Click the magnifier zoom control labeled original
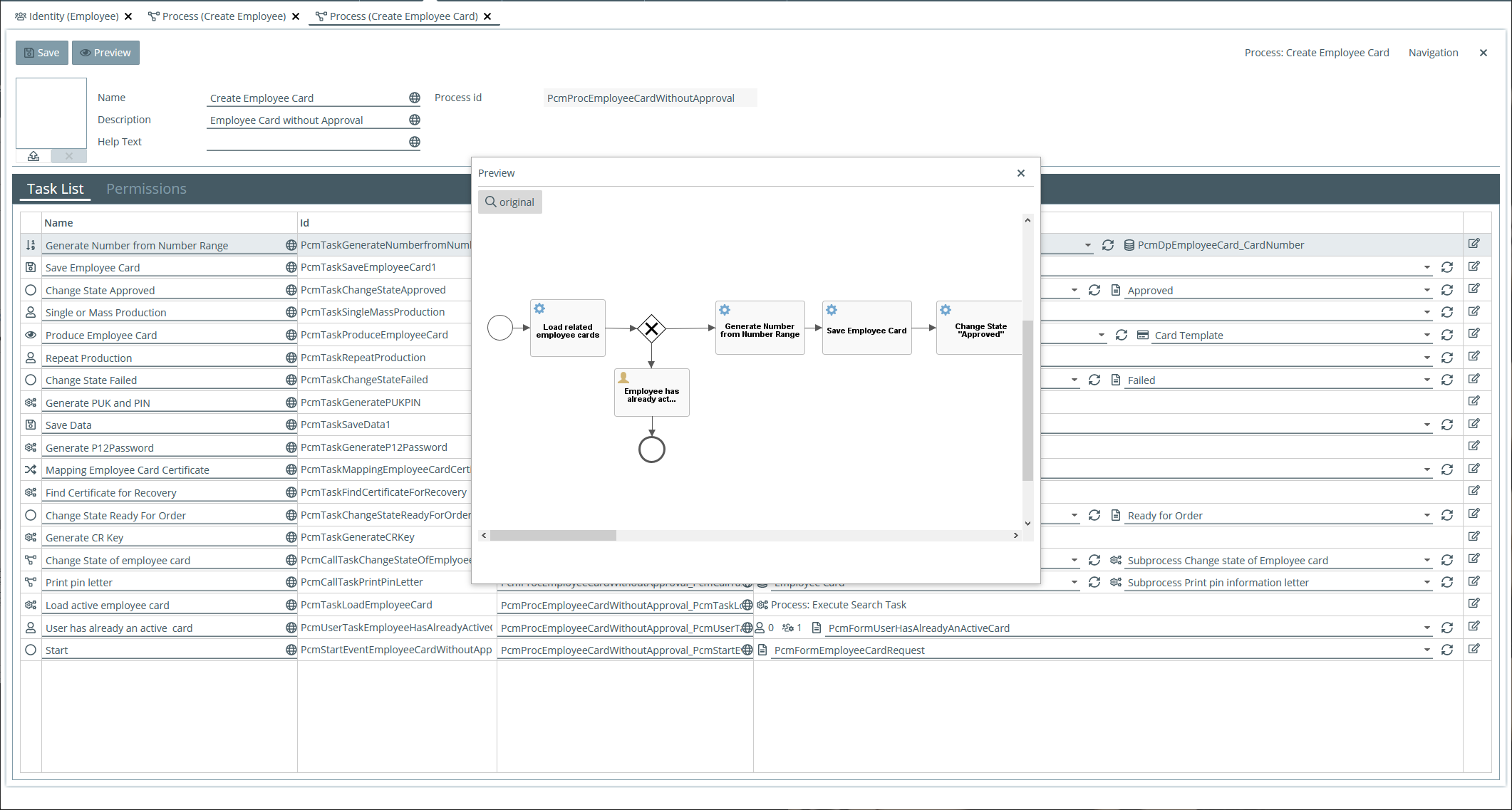Image resolution: width=1512 pixels, height=810 pixels. (x=509, y=202)
